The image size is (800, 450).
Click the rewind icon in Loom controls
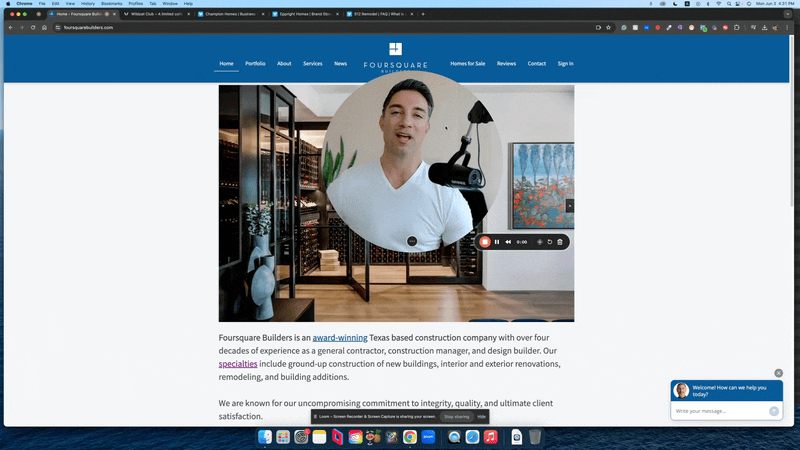pos(508,242)
